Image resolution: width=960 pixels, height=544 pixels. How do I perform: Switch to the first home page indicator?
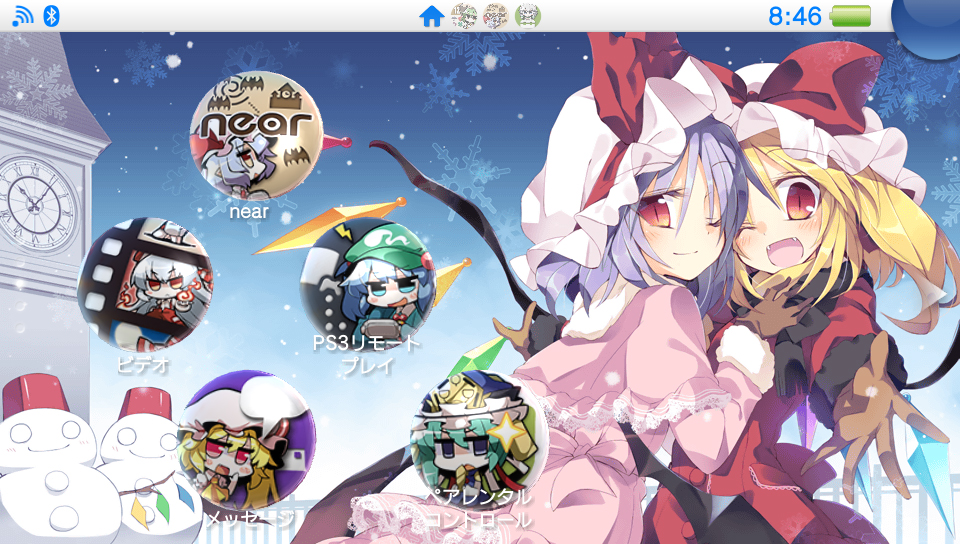tap(464, 16)
